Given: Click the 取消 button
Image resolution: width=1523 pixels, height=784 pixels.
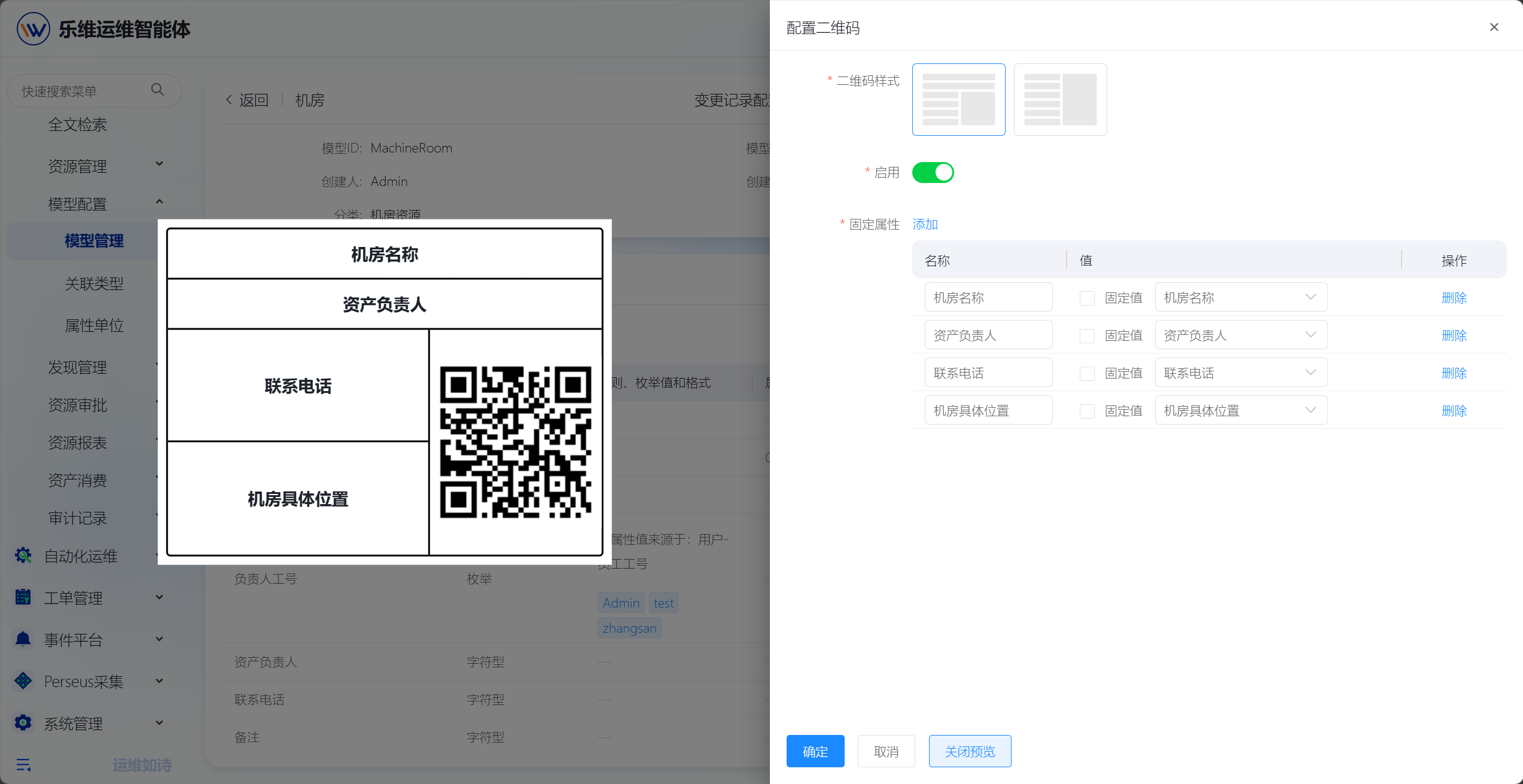Looking at the screenshot, I should [x=886, y=751].
